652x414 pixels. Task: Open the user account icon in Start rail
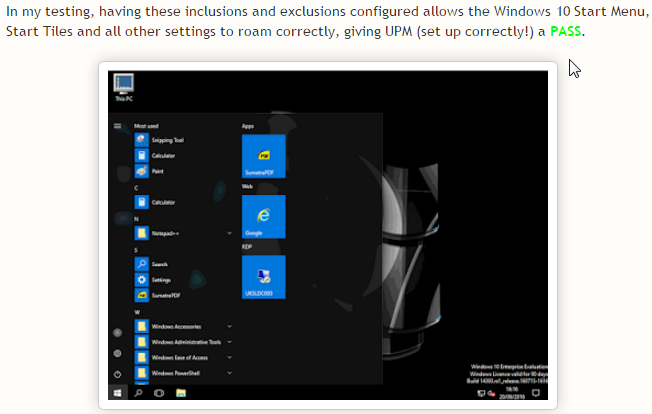pyautogui.click(x=118, y=333)
